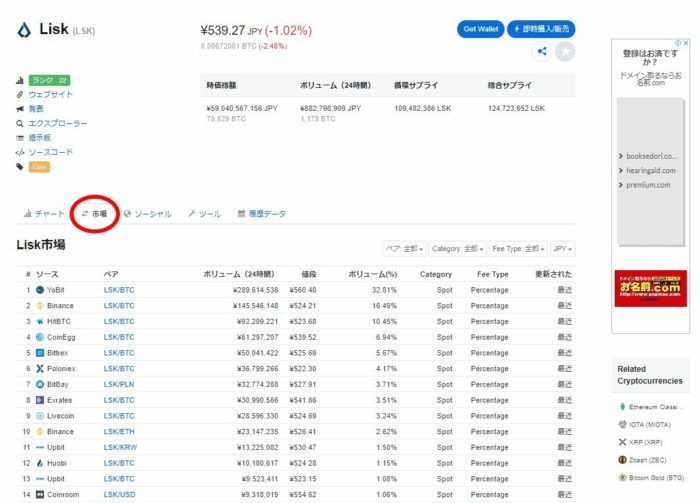700x503 pixels.
Task: Click the BitBay exchange icon
Action: pyautogui.click(x=40, y=384)
